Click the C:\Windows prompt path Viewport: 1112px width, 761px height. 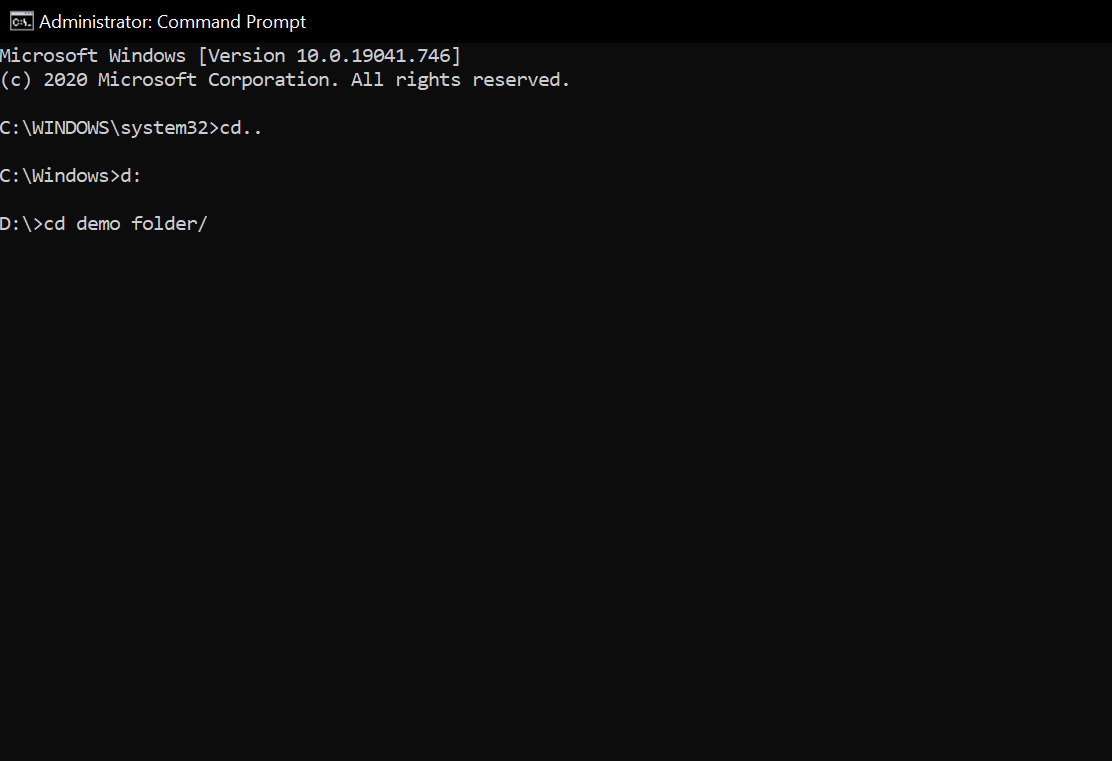(54, 176)
